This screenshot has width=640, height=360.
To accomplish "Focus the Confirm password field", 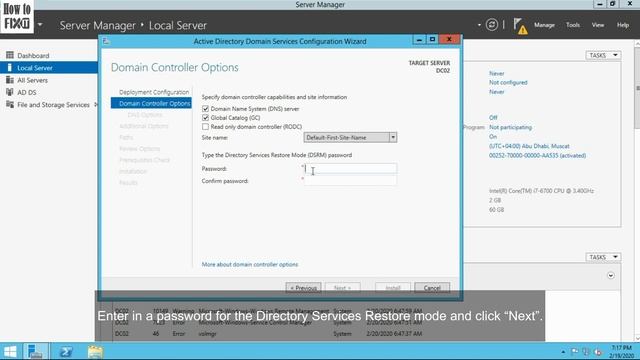I will [350, 181].
